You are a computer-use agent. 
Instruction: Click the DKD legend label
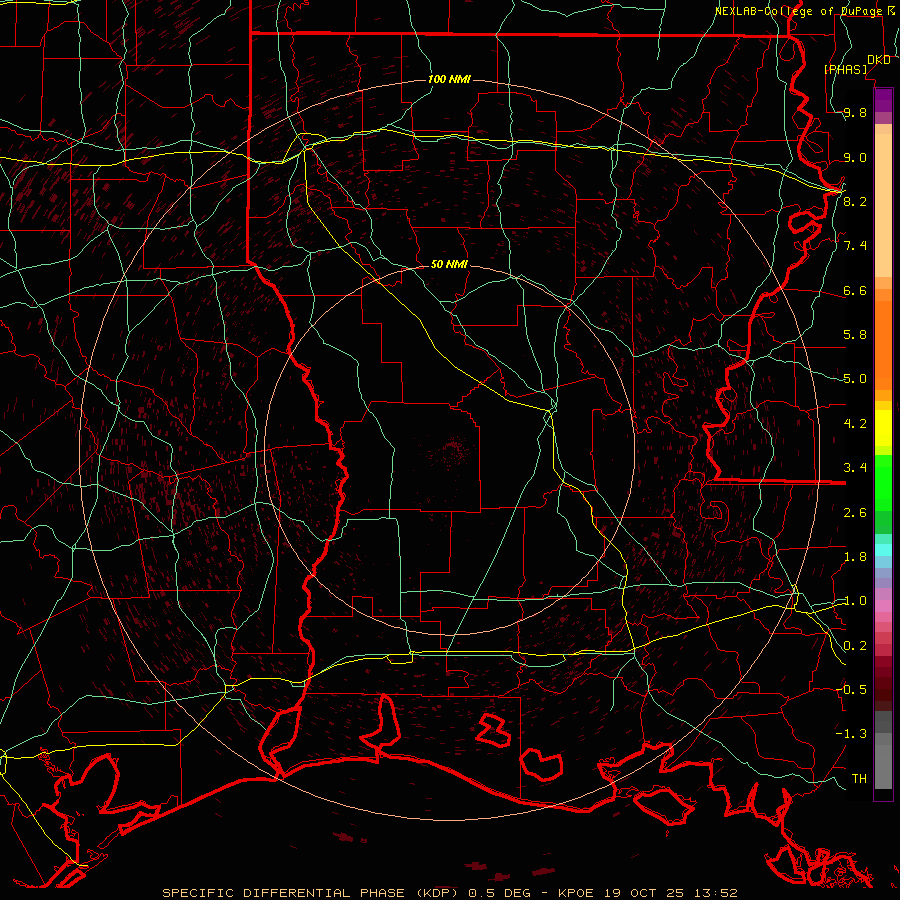[x=878, y=60]
